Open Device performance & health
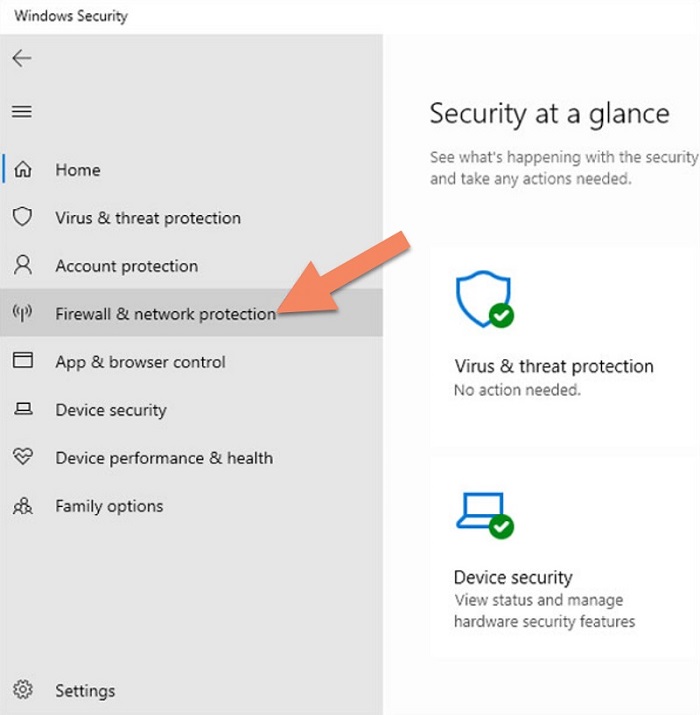Image resolution: width=700 pixels, height=715 pixels. (192, 458)
